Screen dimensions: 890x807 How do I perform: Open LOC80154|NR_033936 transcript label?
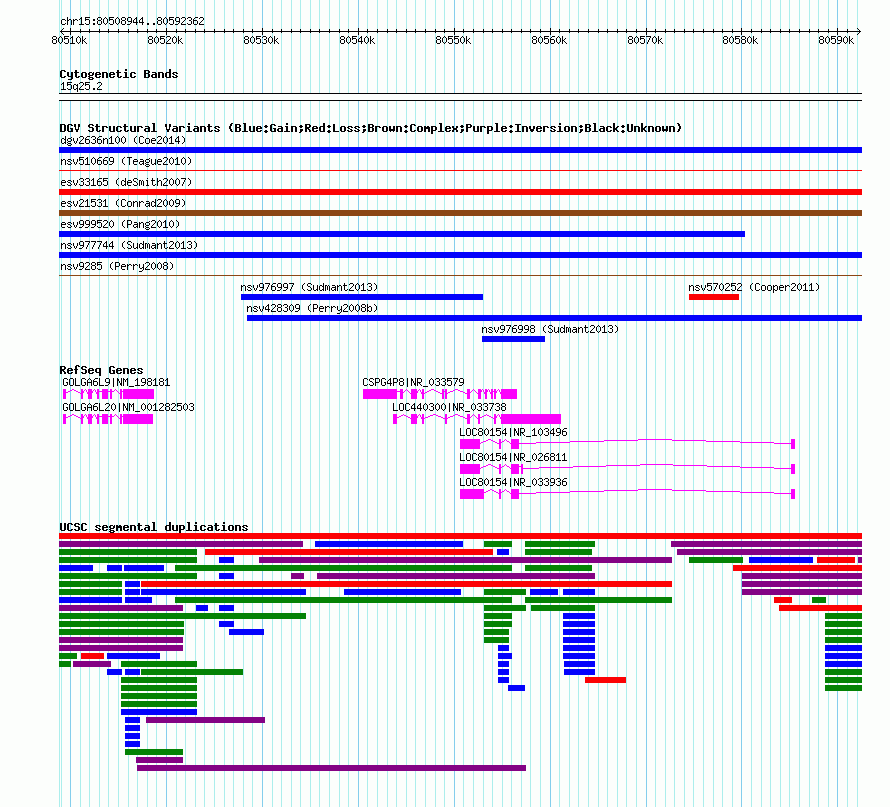pos(513,482)
